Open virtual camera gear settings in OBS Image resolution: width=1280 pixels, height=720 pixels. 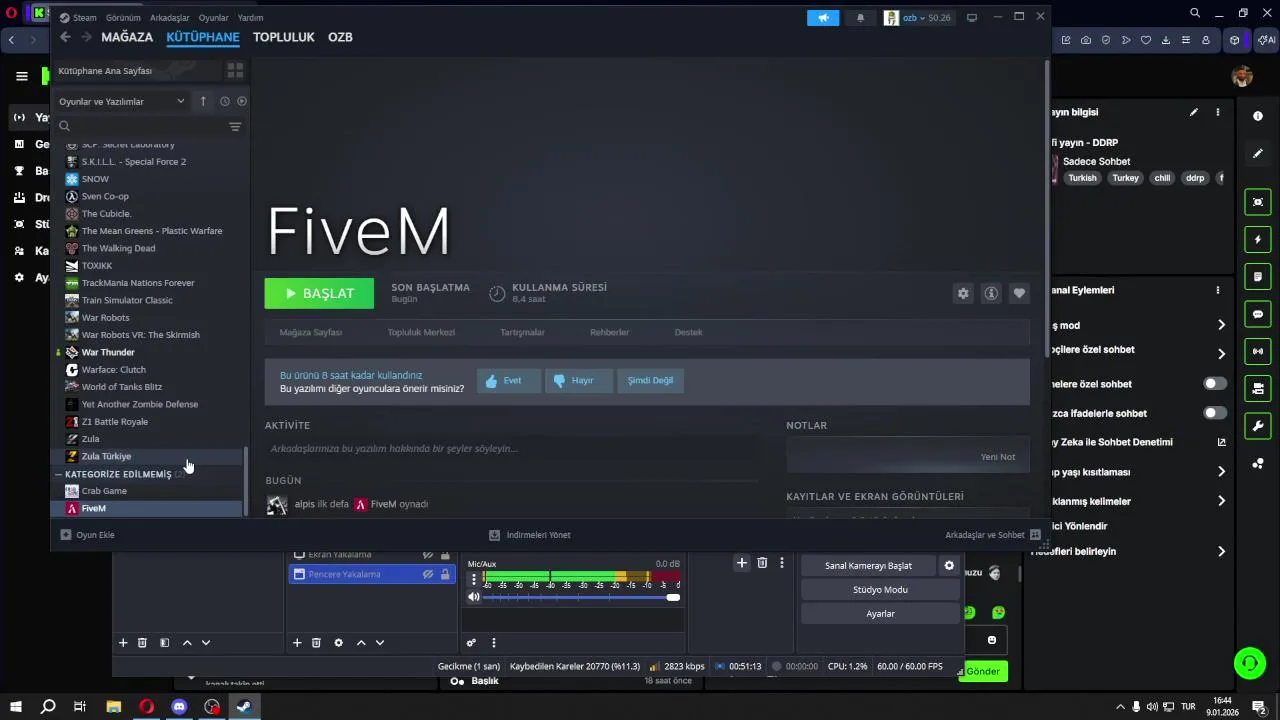949,566
